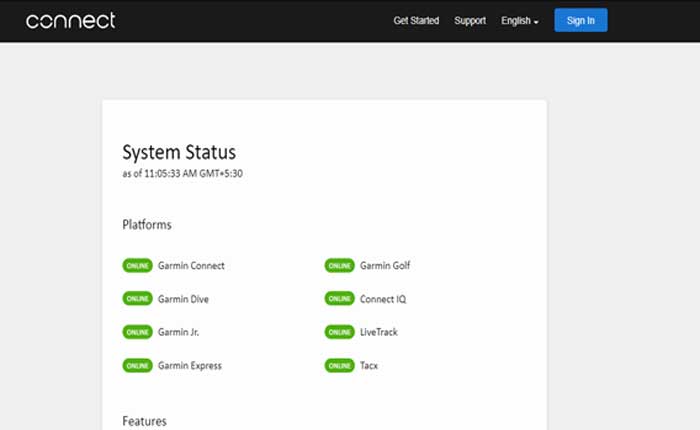Click the ONLINE badge beside Garmin Dive

[x=137, y=299]
